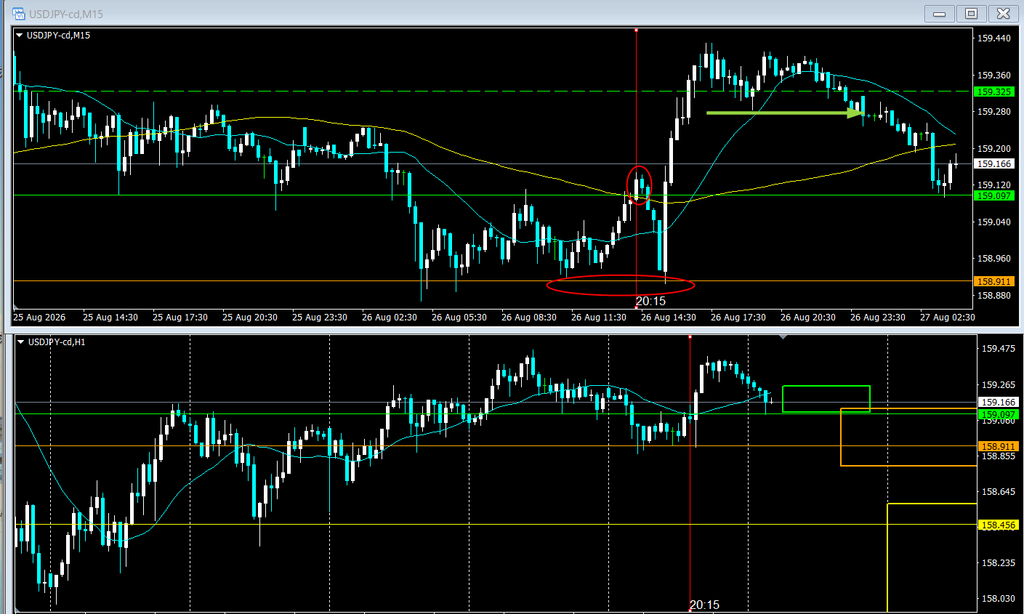The image size is (1024, 614).
Task: Click current price label 159.166 on M15 axis
Action: [993, 164]
